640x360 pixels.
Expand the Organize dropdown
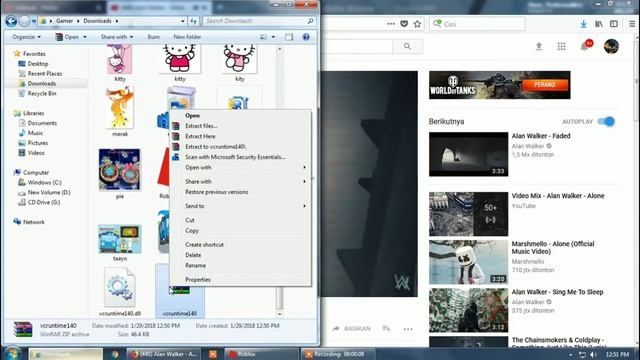point(27,37)
